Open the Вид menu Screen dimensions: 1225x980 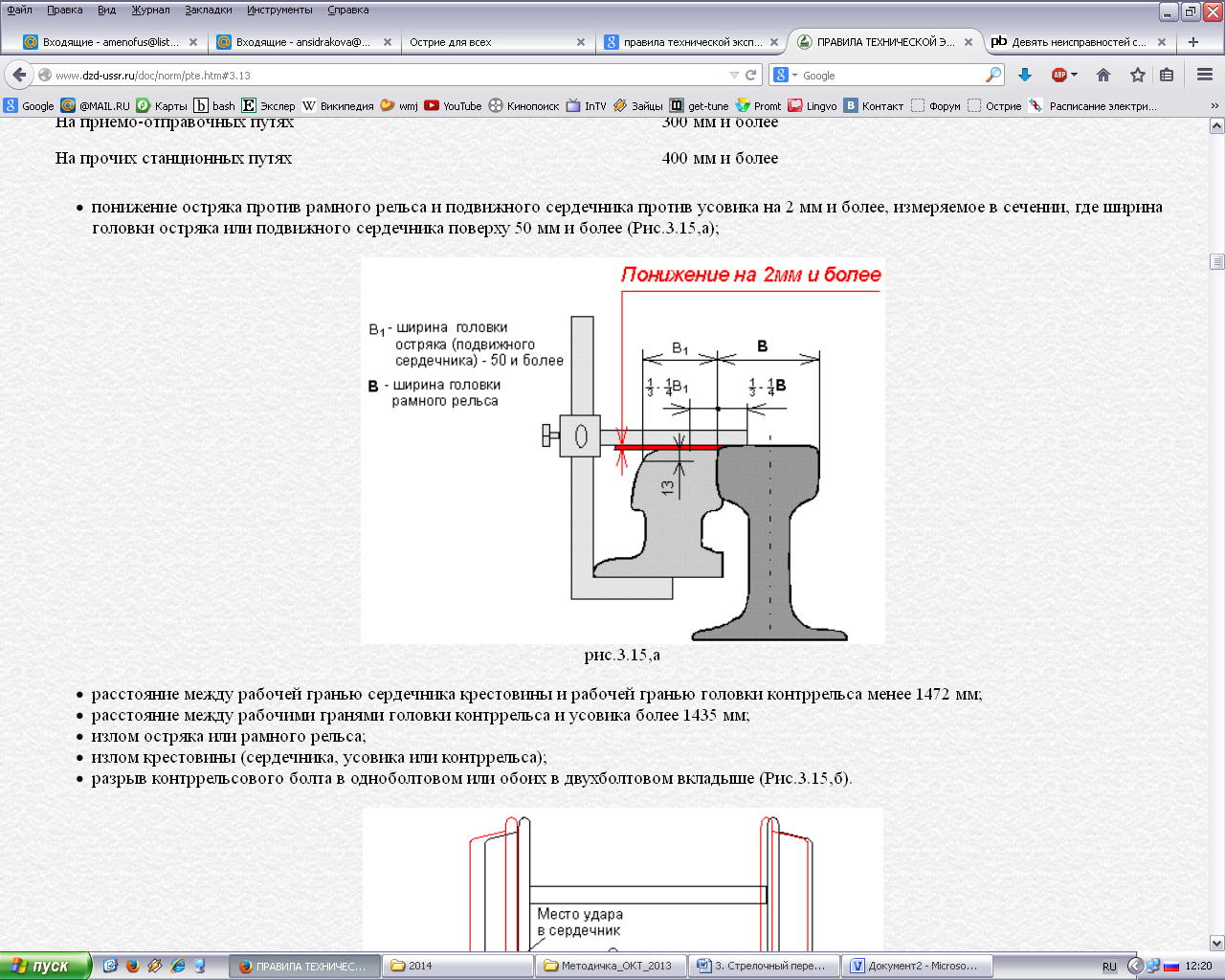point(106,10)
